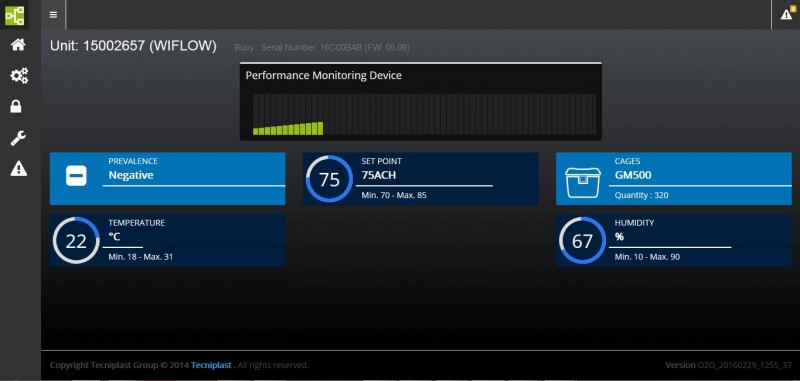
Task: Open the Tecniplast link in footer
Action: pyautogui.click(x=211, y=365)
